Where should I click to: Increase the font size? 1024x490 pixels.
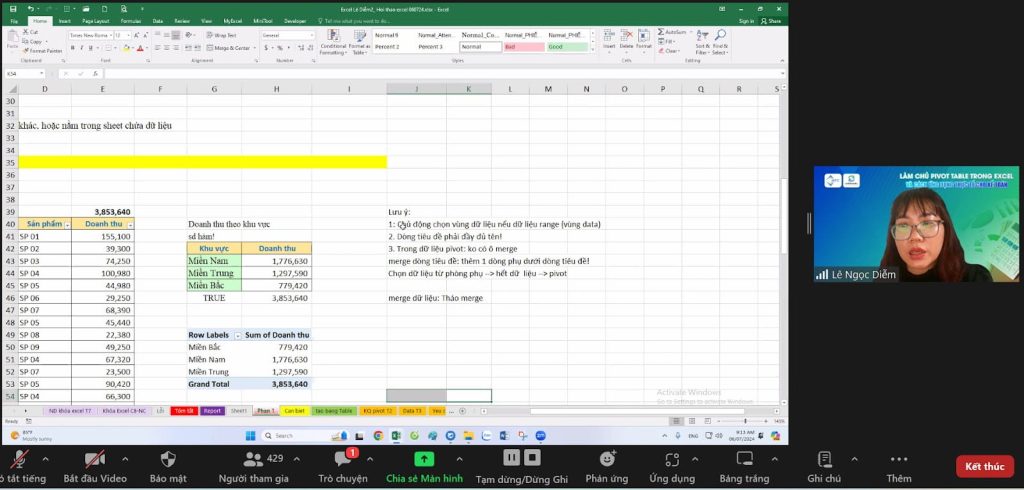[136, 35]
